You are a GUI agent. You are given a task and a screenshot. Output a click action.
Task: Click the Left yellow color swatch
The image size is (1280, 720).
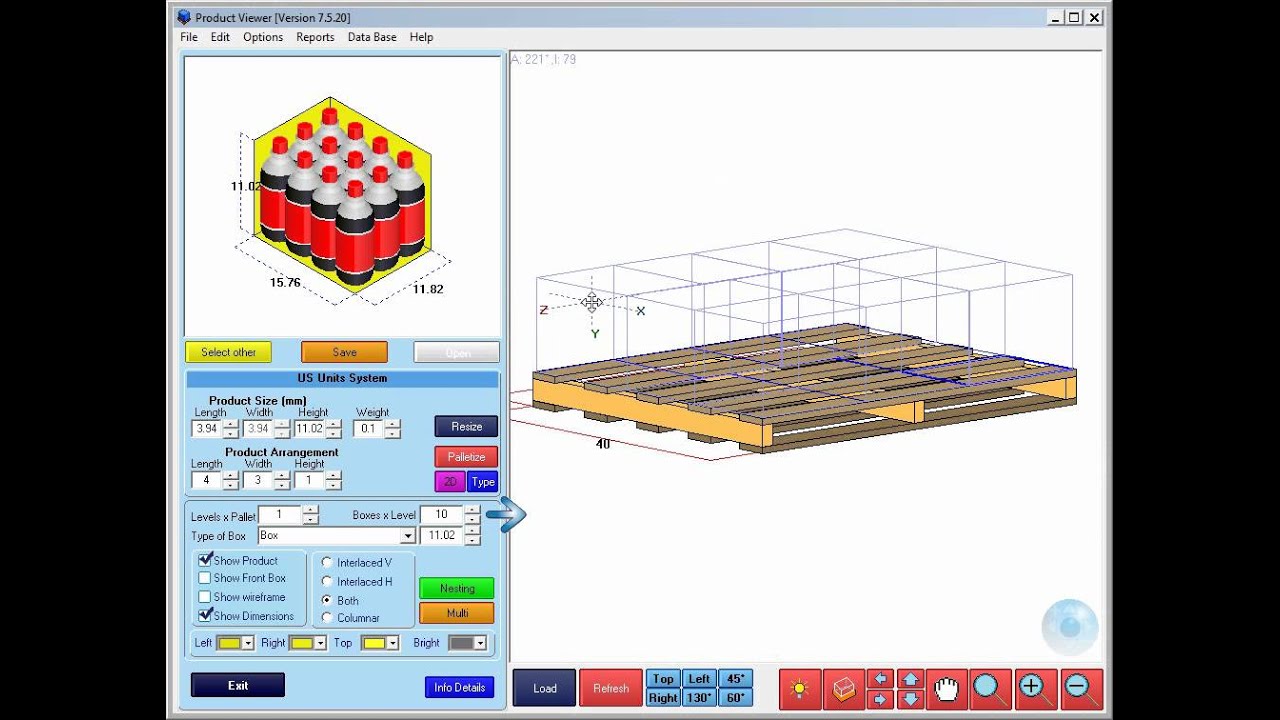click(229, 643)
